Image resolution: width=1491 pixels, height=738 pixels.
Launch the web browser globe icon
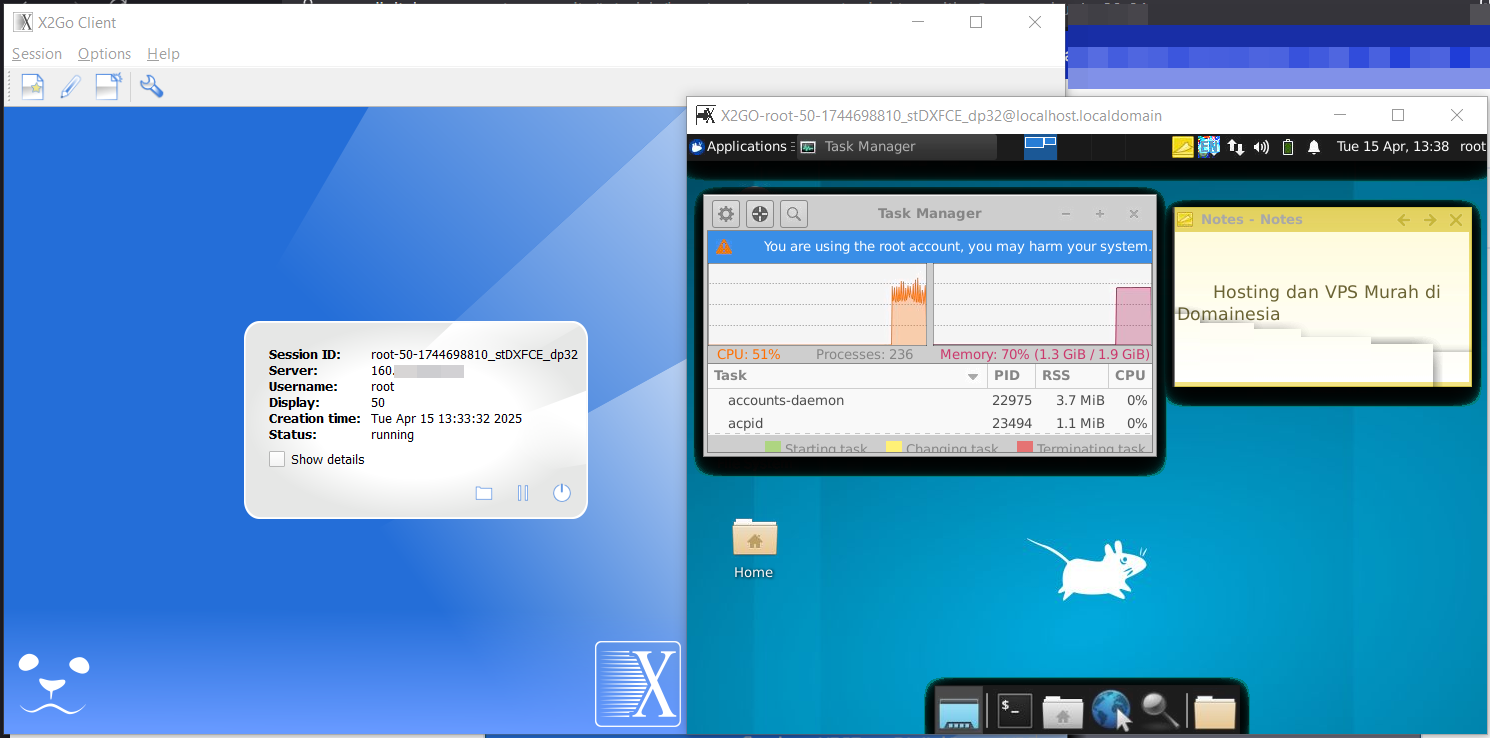1112,711
